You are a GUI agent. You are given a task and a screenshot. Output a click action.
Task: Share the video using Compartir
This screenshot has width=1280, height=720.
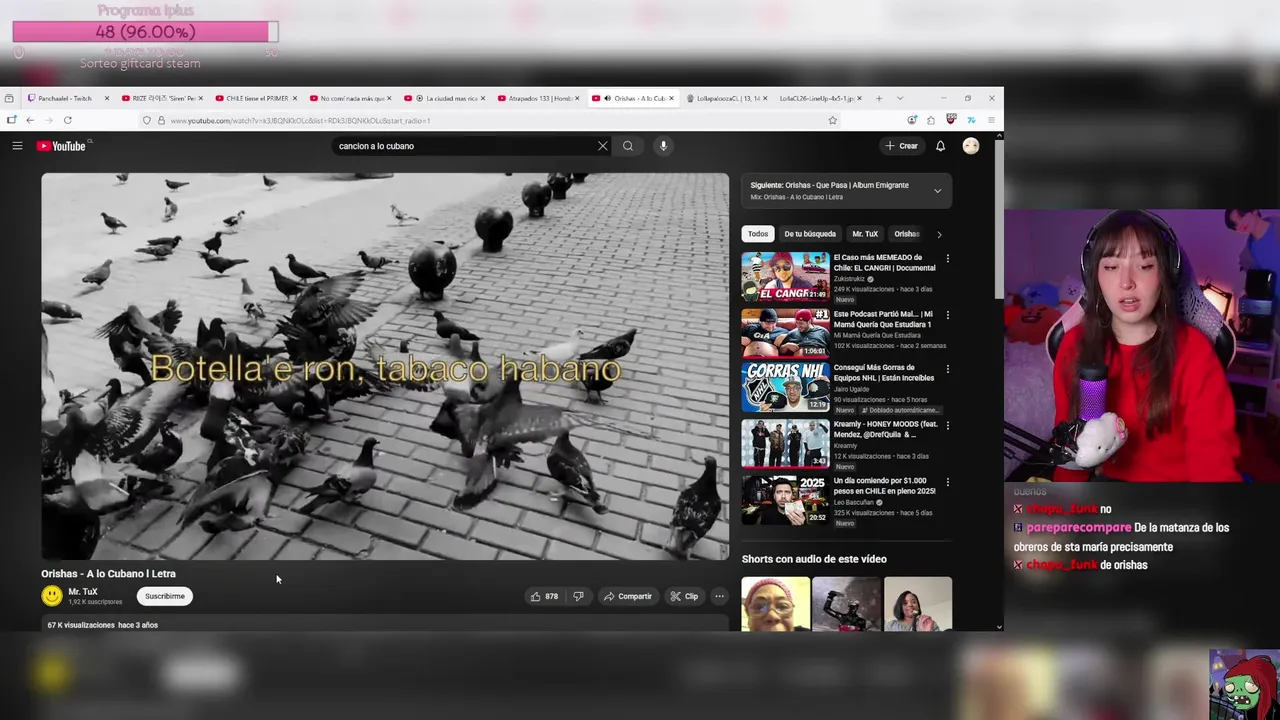pos(627,596)
